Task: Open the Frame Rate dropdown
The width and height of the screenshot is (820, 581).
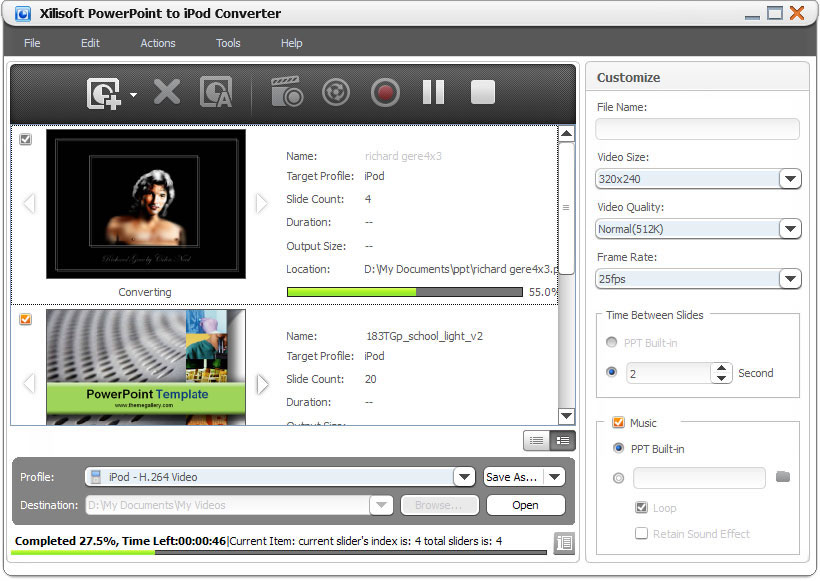Action: pos(790,279)
